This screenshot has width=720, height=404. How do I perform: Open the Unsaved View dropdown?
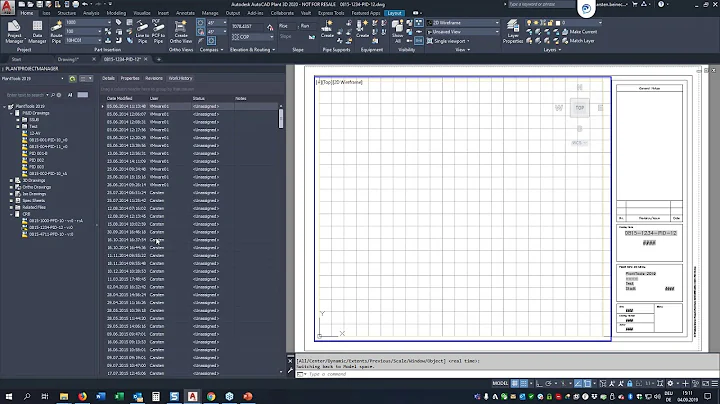[x=463, y=32]
